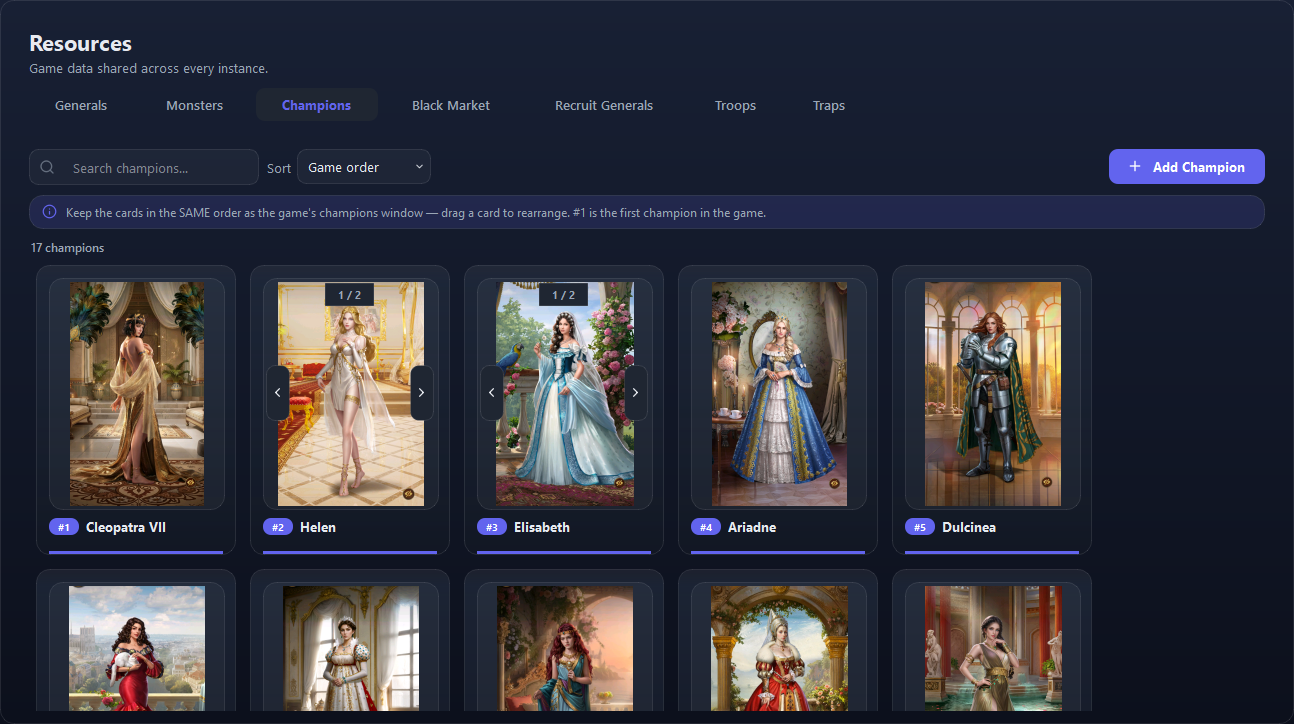Click the 1 / 2 counter on Helen
This screenshot has height=724, width=1294.
[x=350, y=295]
